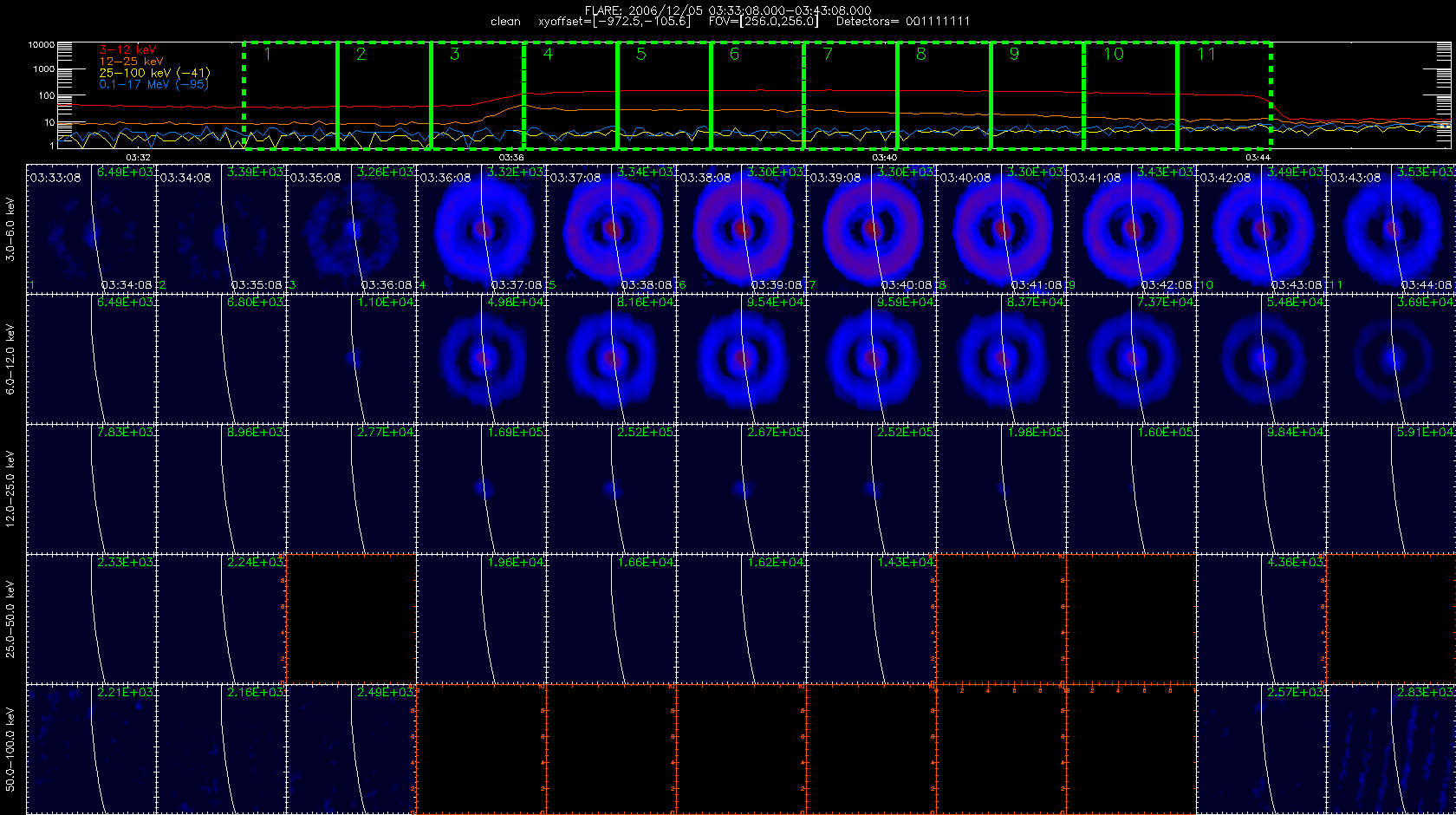Click the 03:44 time axis label
The height and width of the screenshot is (815, 1456).
point(1258,157)
